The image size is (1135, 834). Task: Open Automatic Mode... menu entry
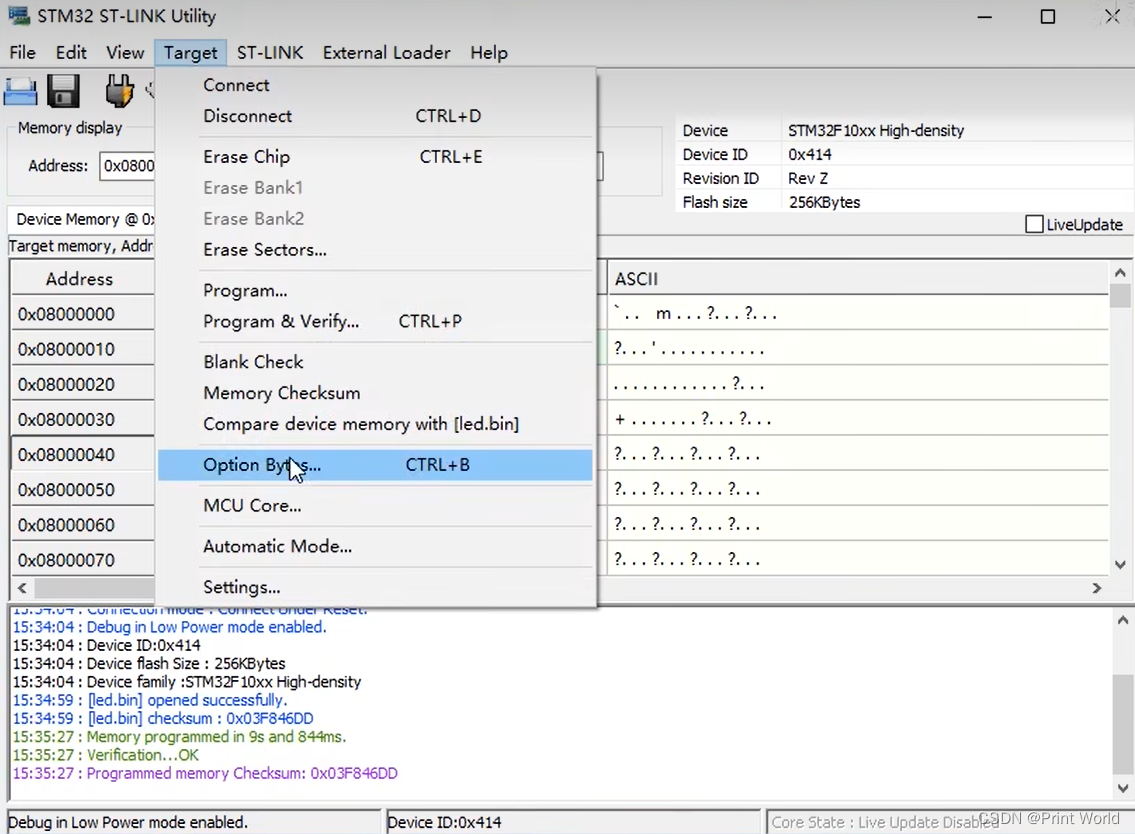[x=375, y=547]
